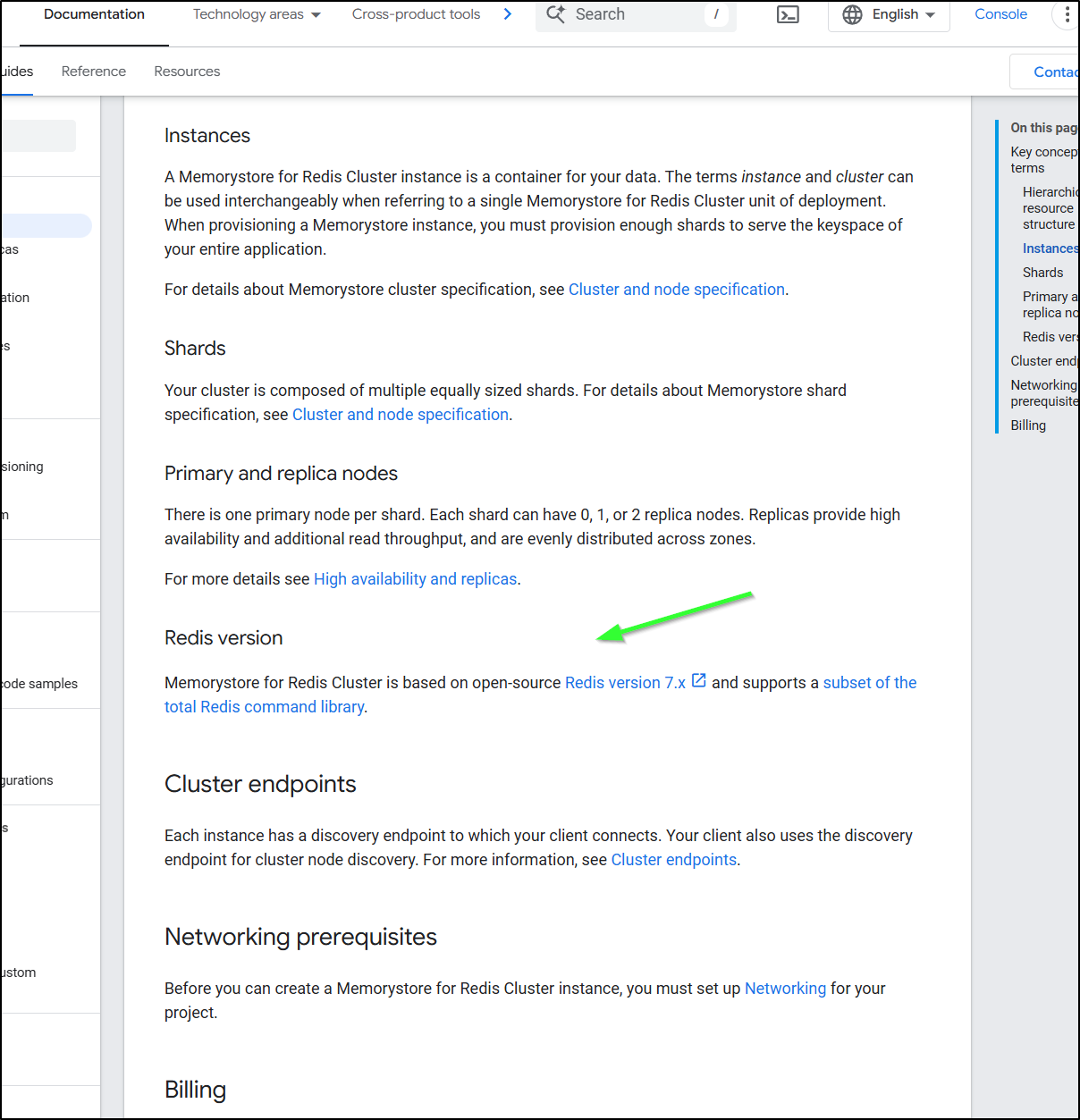
Task: Click the search magnifier icon
Action: point(555,14)
